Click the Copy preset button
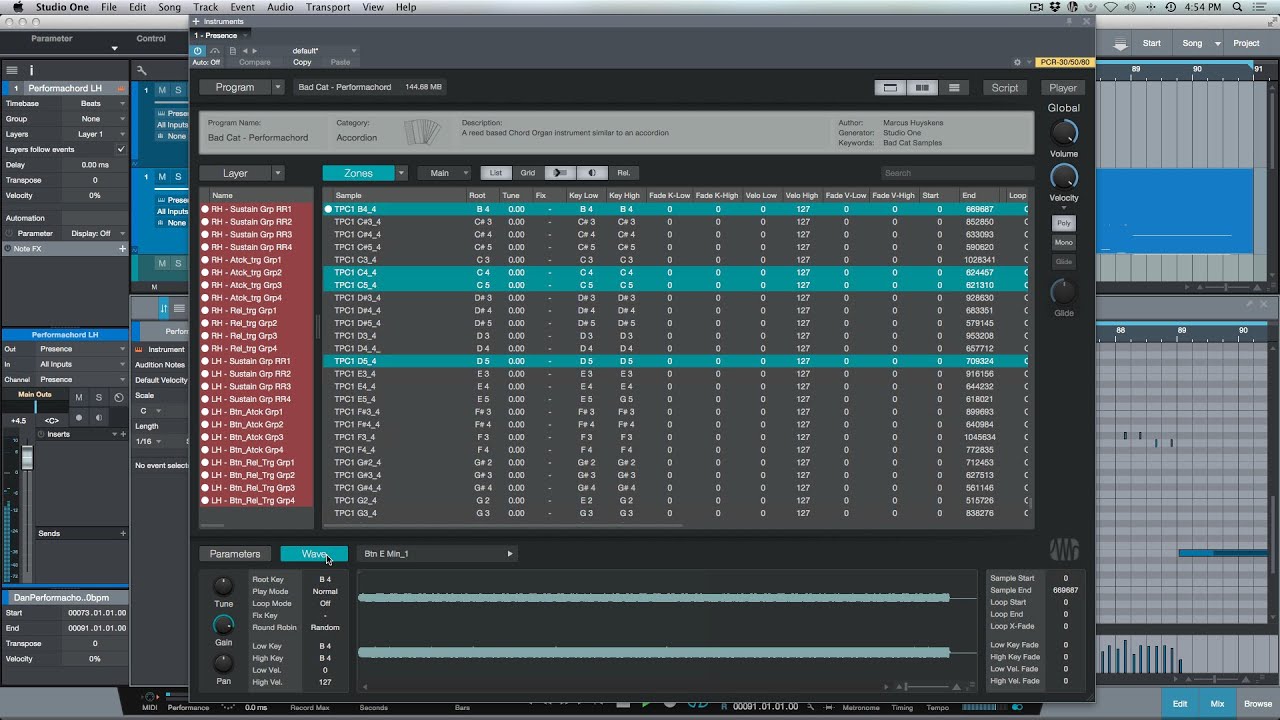Screen dimensions: 1280x720 [302, 62]
